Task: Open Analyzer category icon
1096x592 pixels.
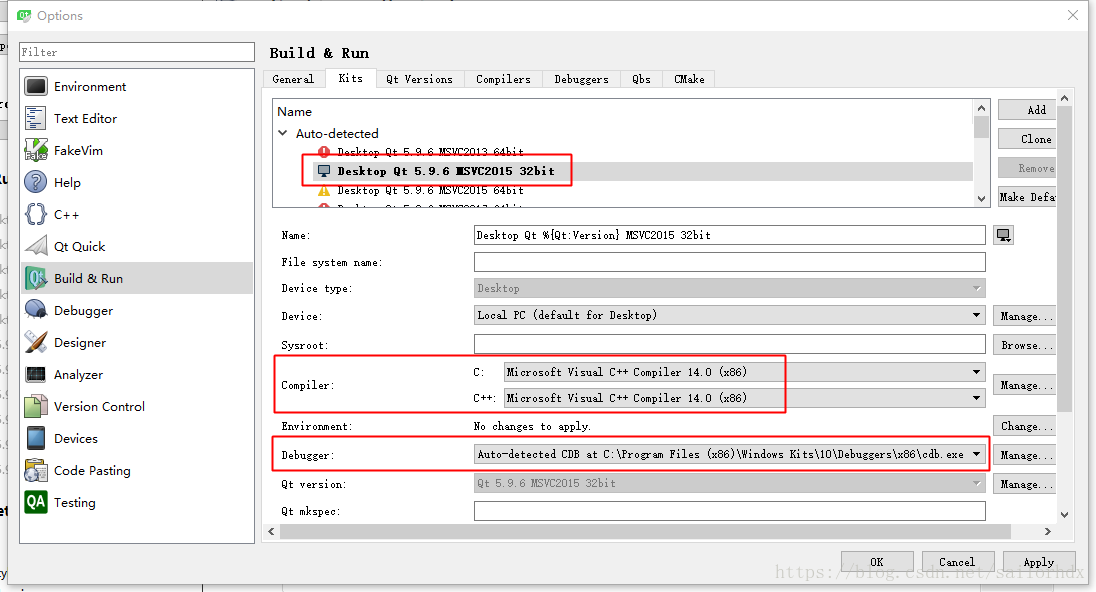Action: (x=36, y=375)
